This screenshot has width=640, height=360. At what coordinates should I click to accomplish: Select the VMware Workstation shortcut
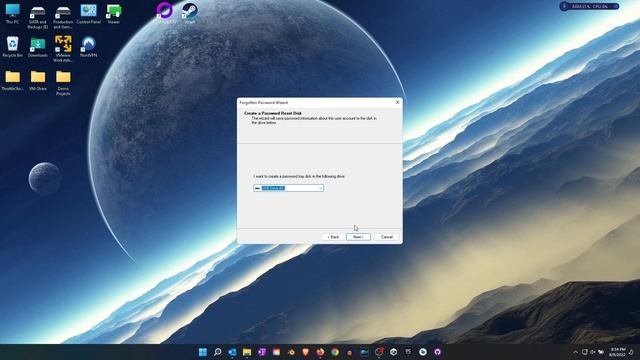coord(63,49)
